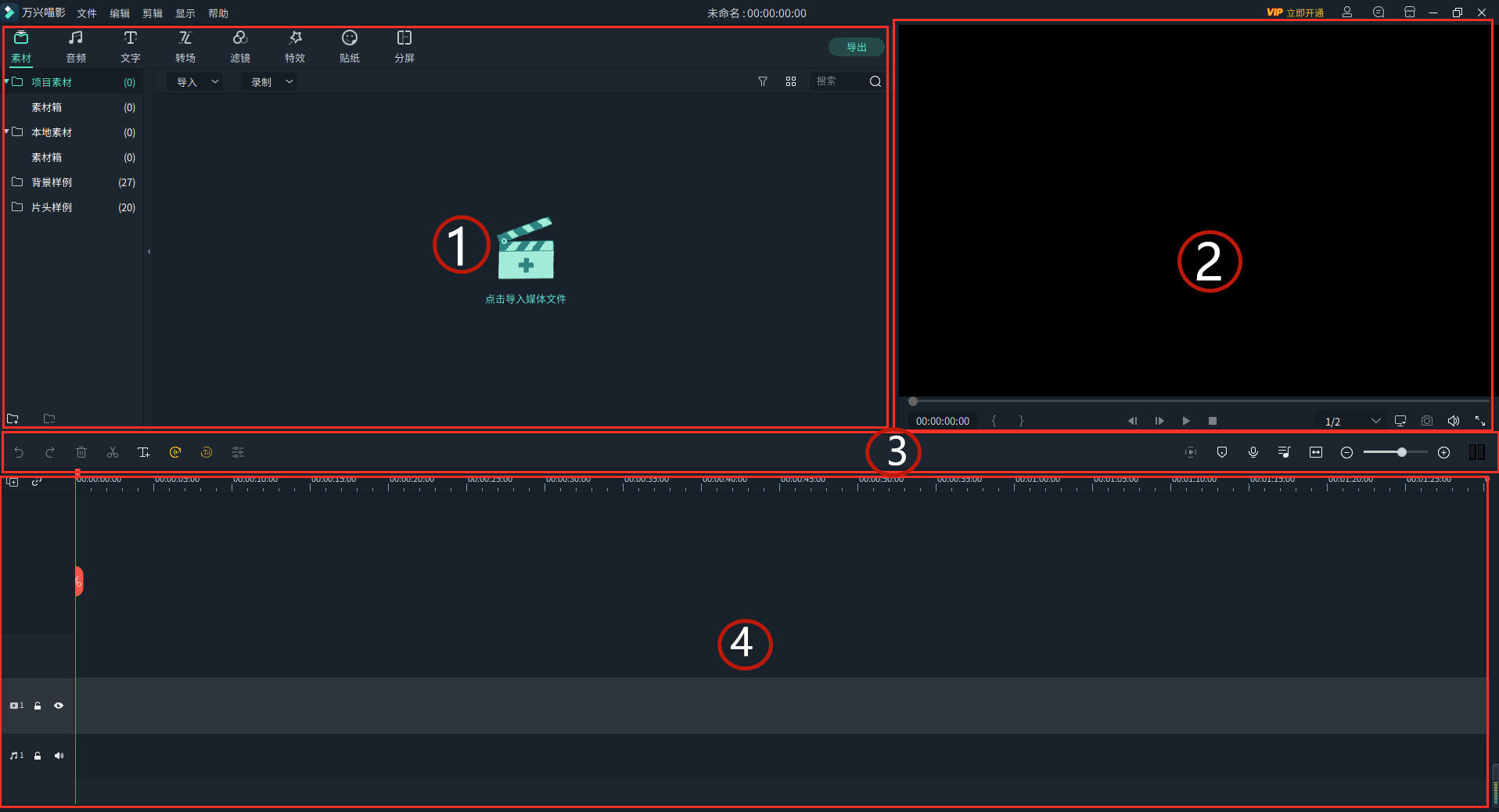Click the preview progress slider handle
The image size is (1499, 812).
[913, 401]
